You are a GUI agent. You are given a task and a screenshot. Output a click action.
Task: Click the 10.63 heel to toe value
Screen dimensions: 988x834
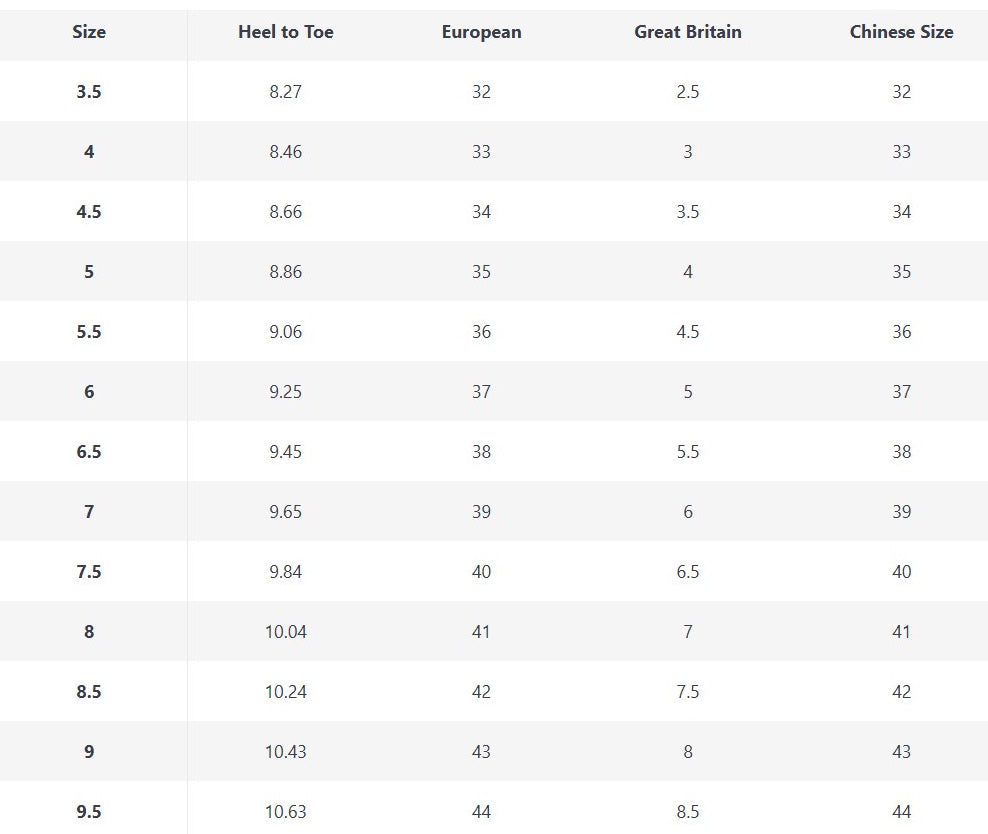click(x=286, y=812)
